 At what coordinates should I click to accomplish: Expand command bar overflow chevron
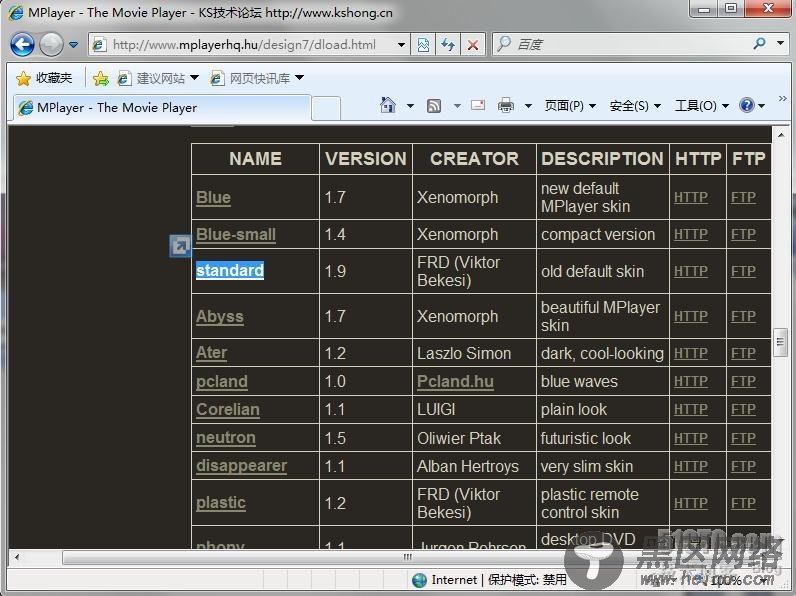pyautogui.click(x=782, y=98)
